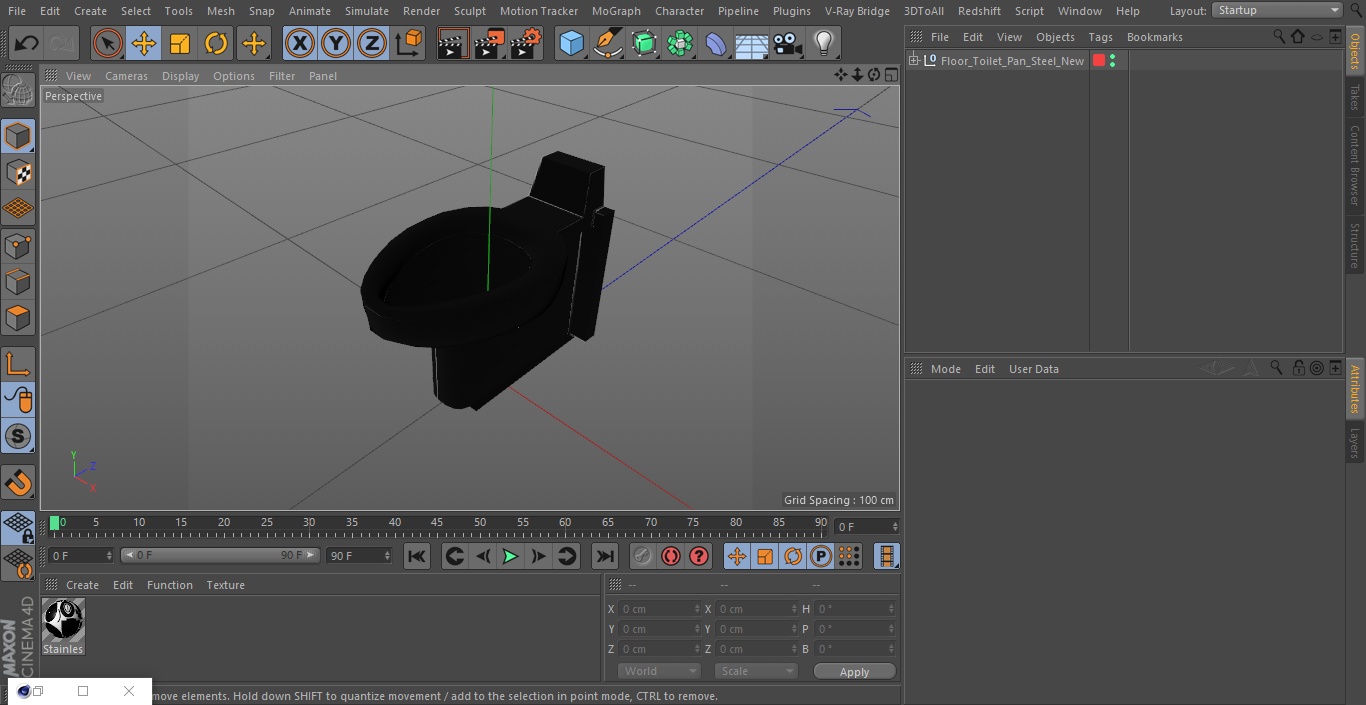Switch to Polygons mode
This screenshot has height=705, width=1366.
(x=18, y=318)
